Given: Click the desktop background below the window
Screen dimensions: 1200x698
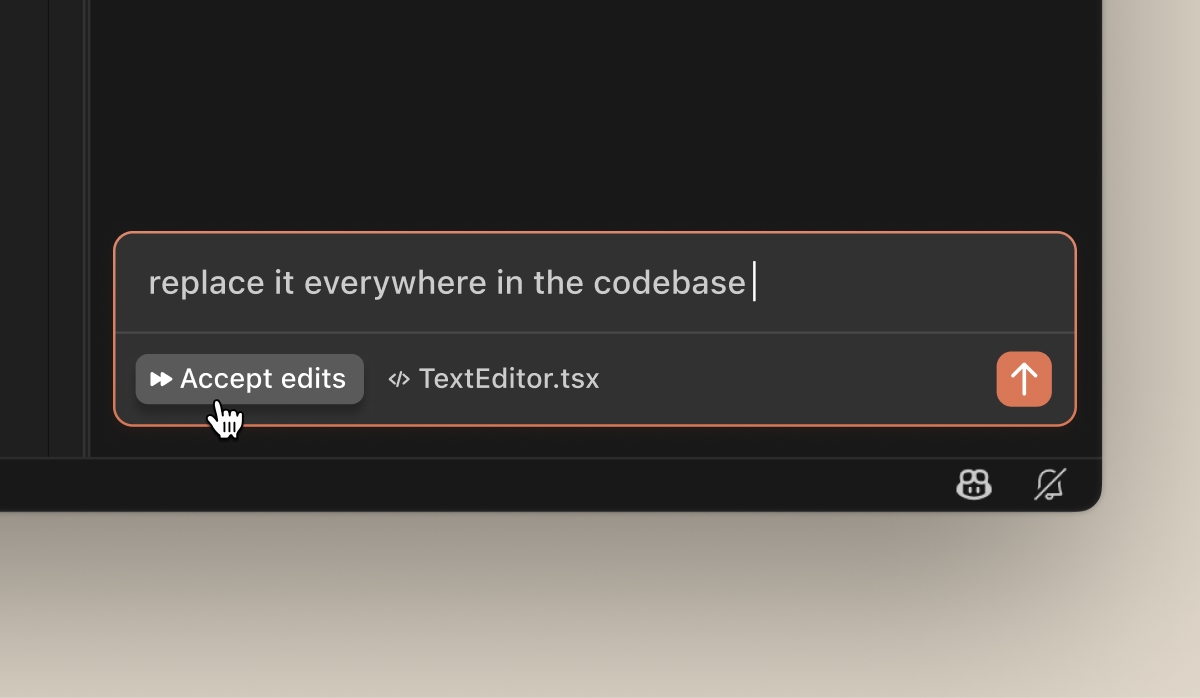Looking at the screenshot, I should tap(600, 610).
